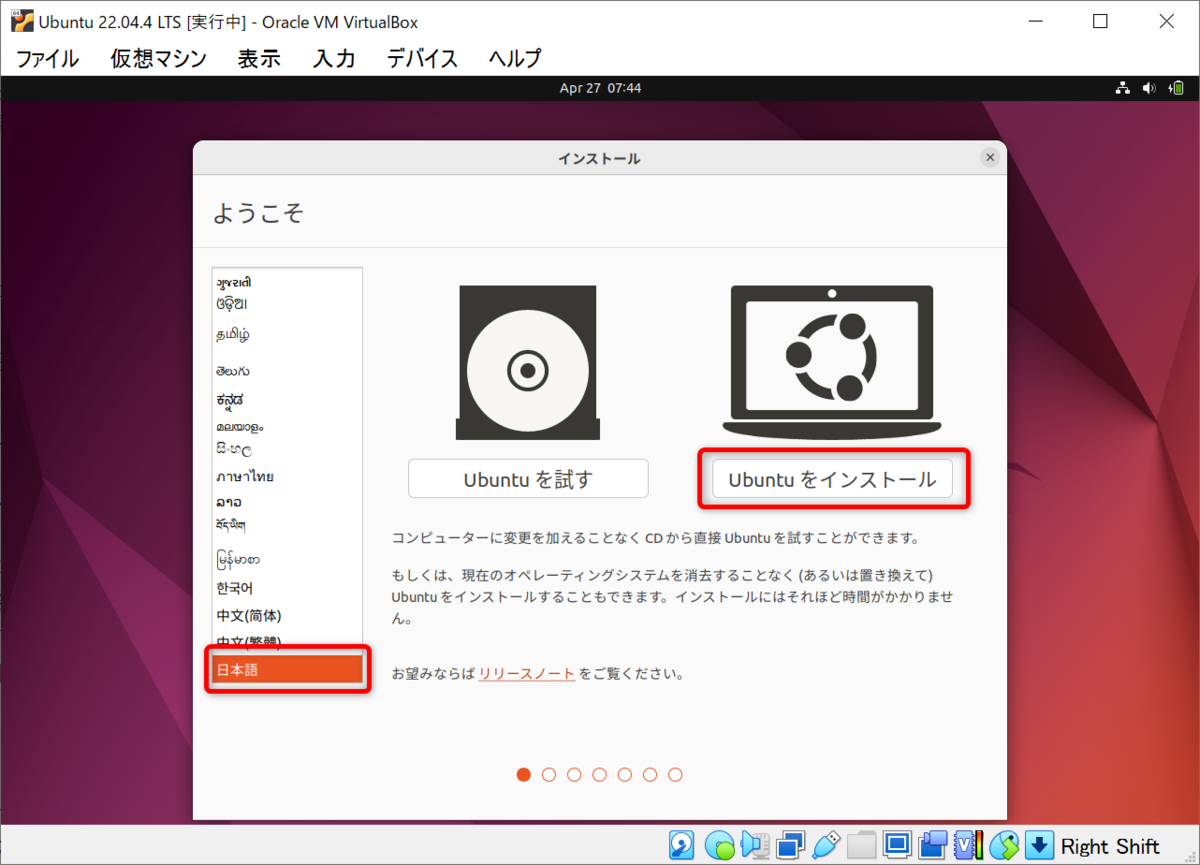The height and width of the screenshot is (865, 1200).
Task: Click the VirtualBox app icon in title bar
Action: pyautogui.click(x=22, y=21)
